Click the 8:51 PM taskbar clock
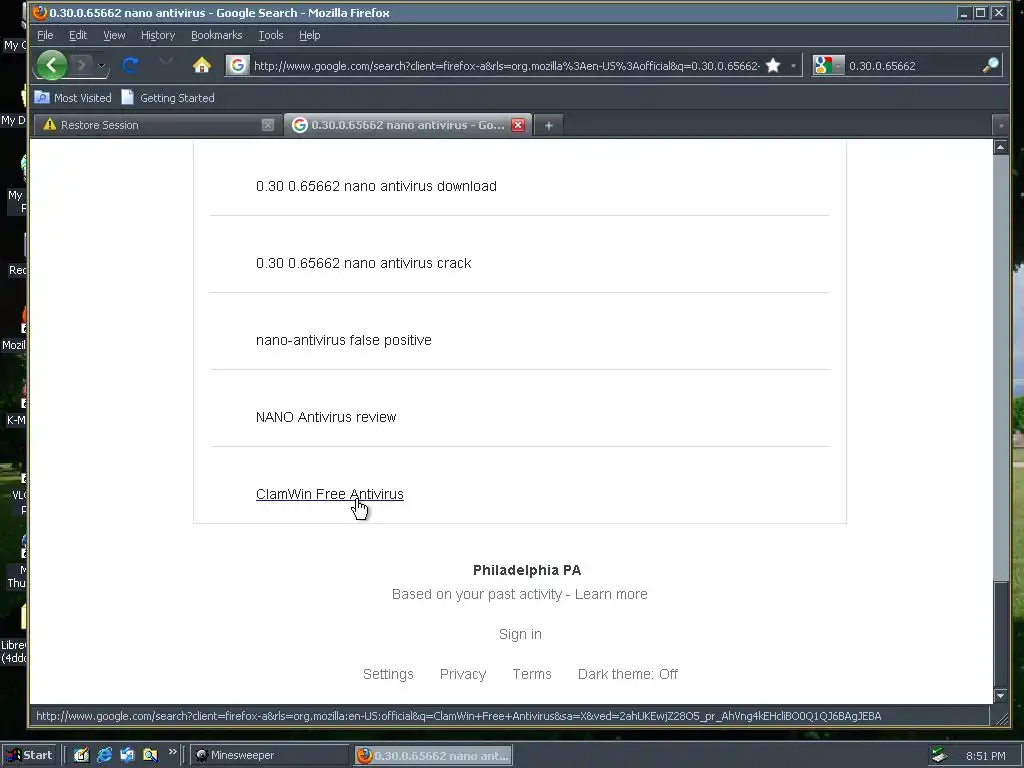The height and width of the screenshot is (768, 1024). click(x=985, y=756)
